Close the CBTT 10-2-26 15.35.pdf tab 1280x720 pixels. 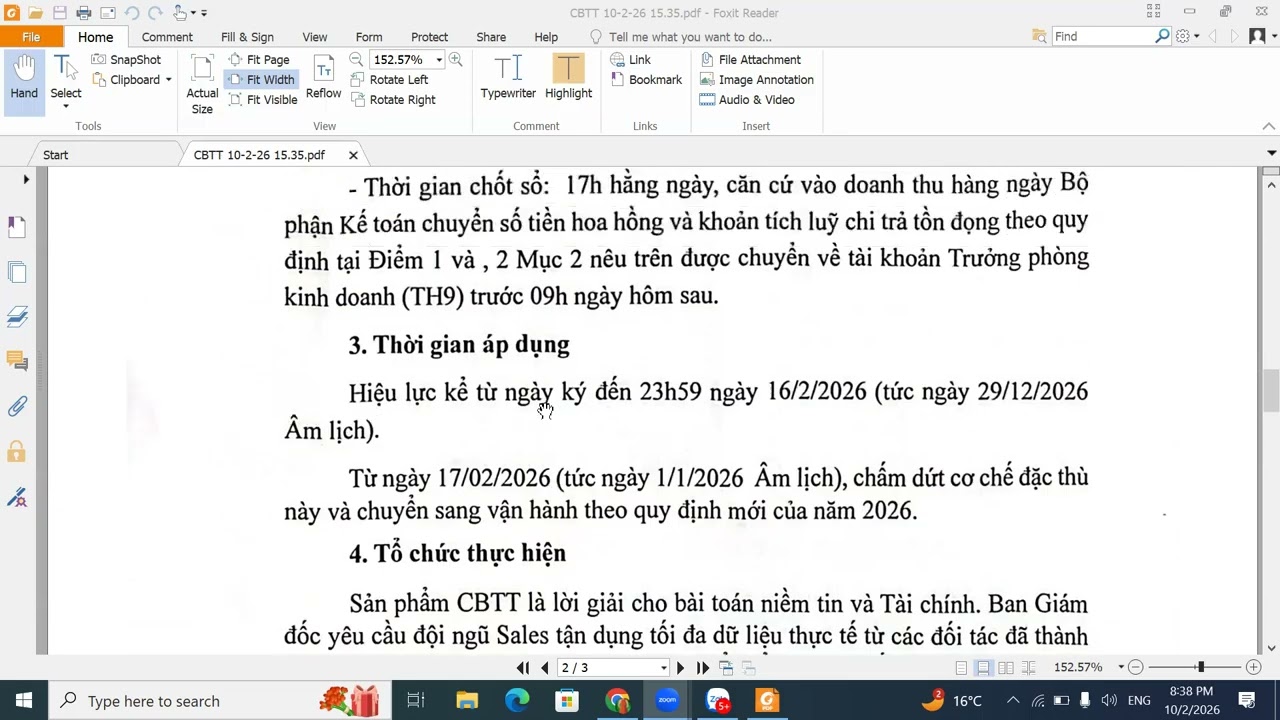click(x=353, y=155)
